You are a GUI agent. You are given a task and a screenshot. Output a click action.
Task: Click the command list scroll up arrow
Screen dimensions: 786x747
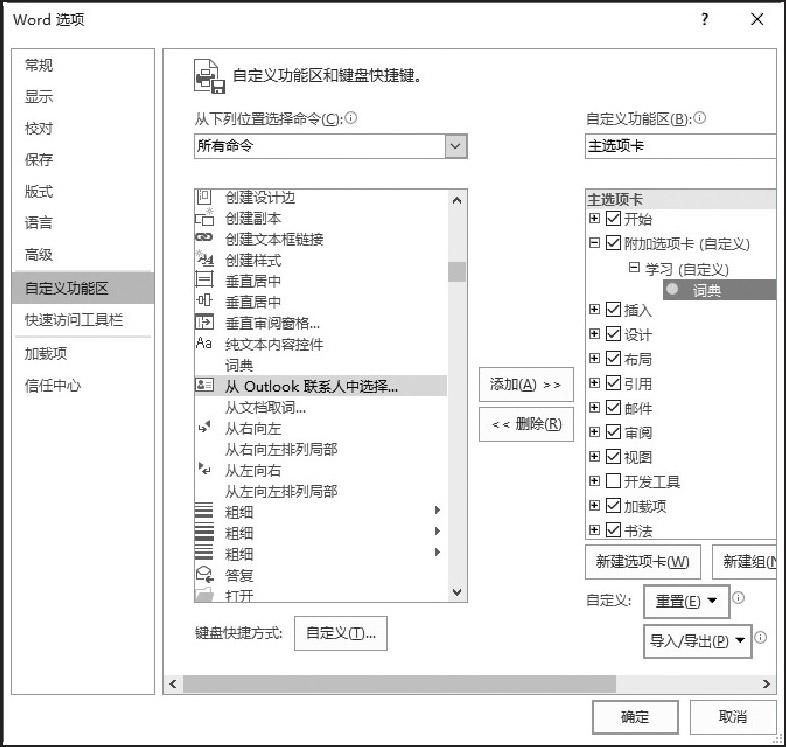457,201
